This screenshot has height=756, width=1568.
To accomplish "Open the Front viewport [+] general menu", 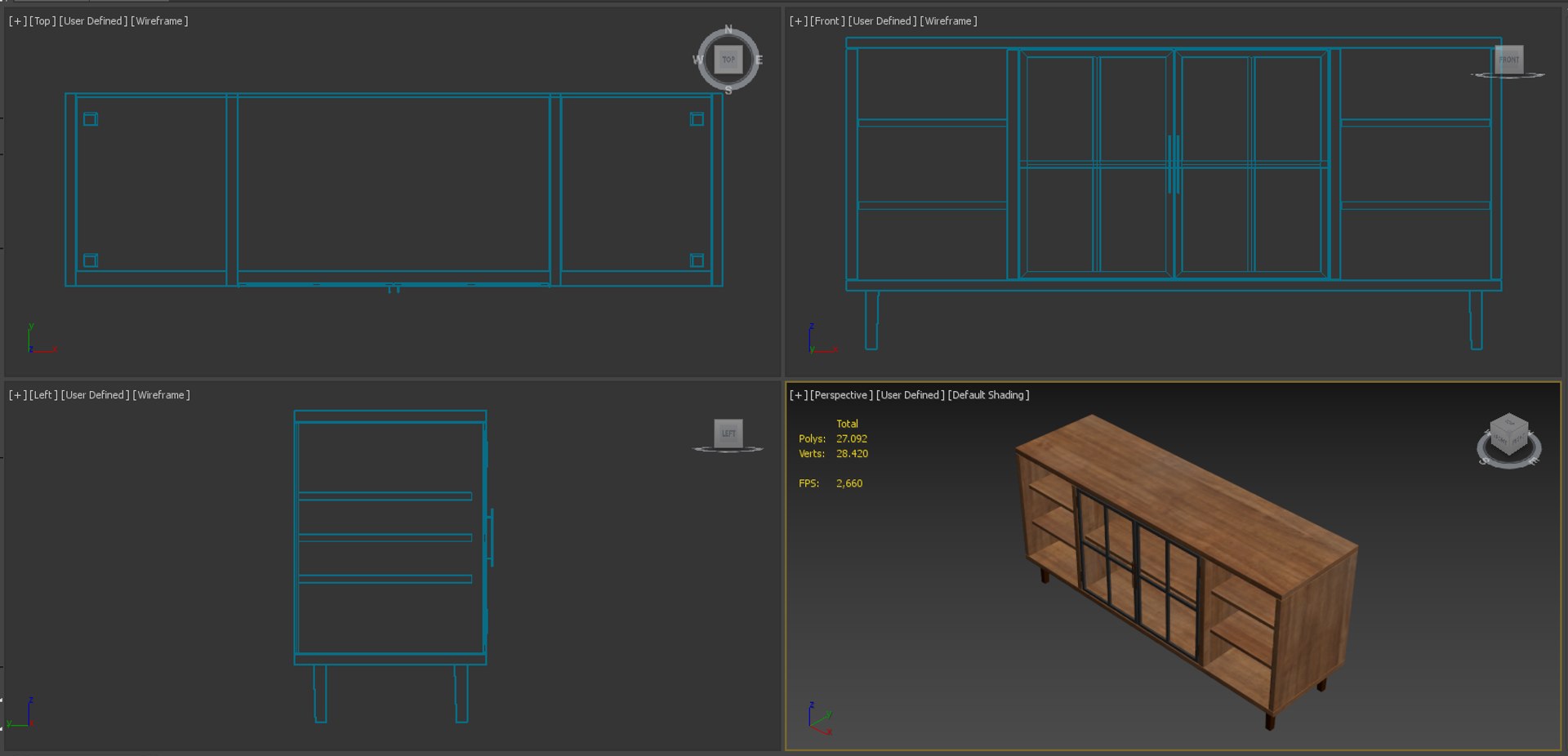I will click(x=799, y=21).
